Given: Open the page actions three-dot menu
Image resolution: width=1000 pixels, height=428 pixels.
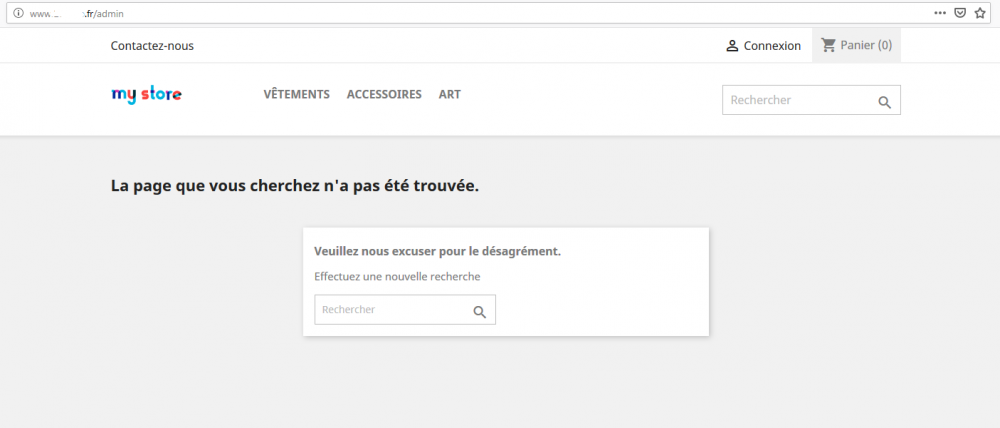Looking at the screenshot, I should tap(940, 13).
